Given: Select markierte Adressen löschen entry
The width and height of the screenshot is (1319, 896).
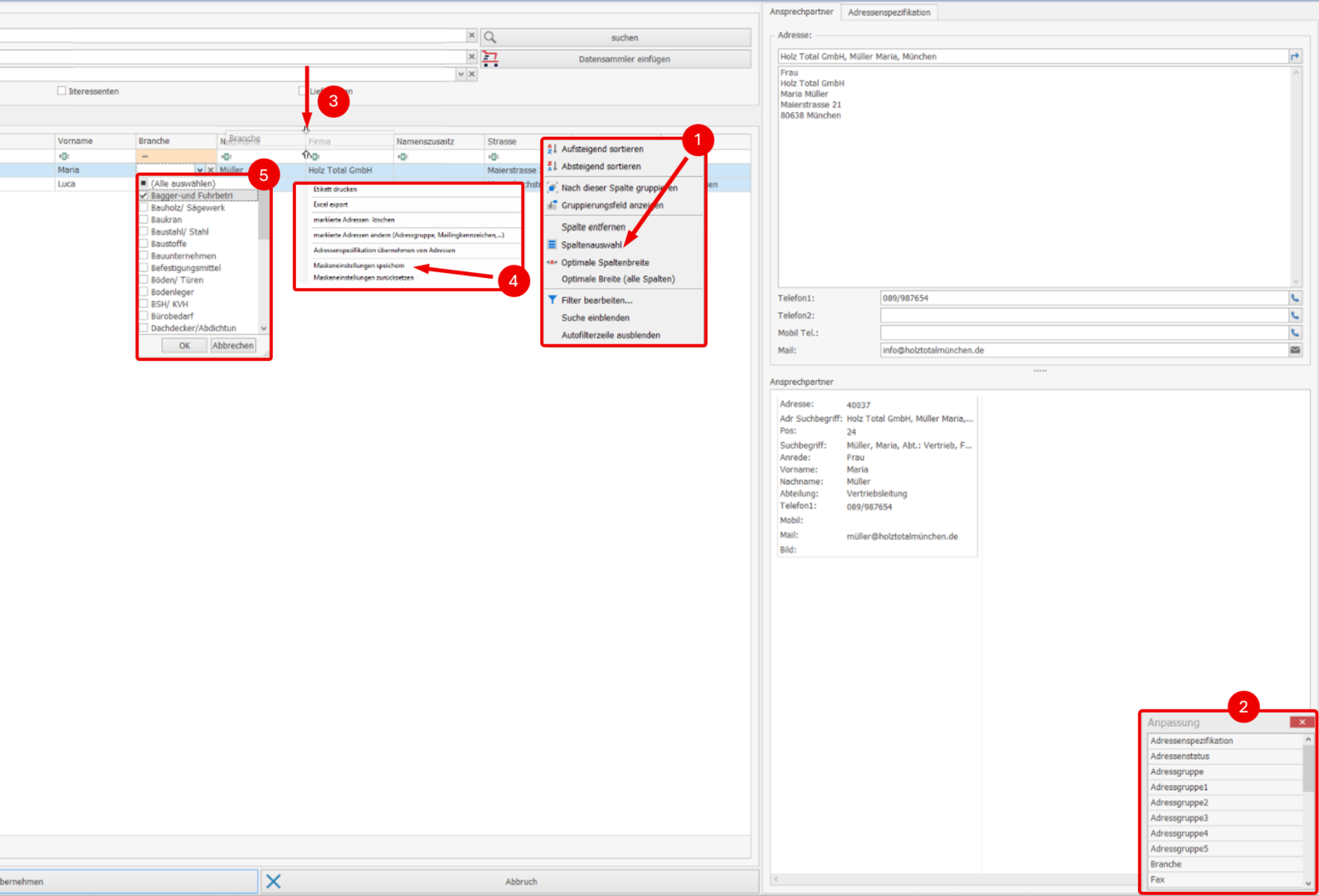Looking at the screenshot, I should coord(353,220).
